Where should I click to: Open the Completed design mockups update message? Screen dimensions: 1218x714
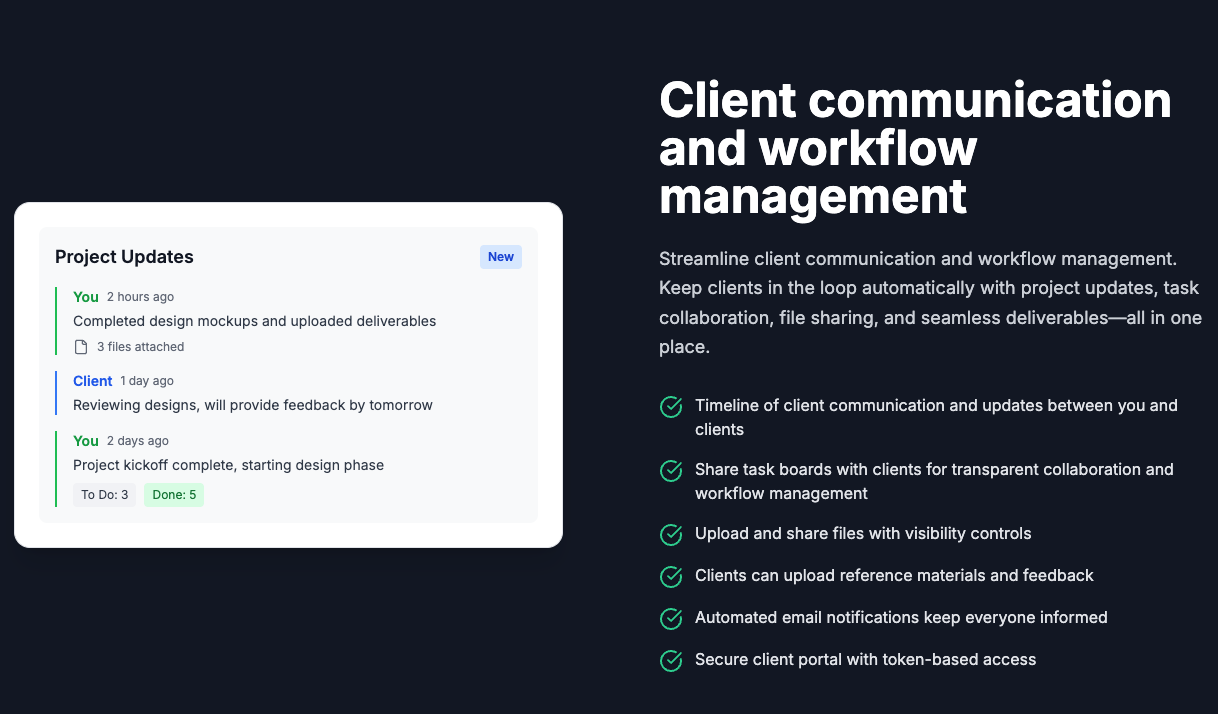point(254,321)
